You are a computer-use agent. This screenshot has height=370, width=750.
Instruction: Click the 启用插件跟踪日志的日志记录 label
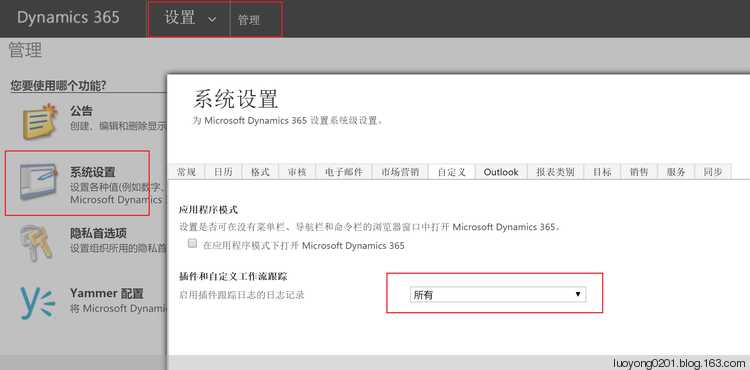coord(242,295)
